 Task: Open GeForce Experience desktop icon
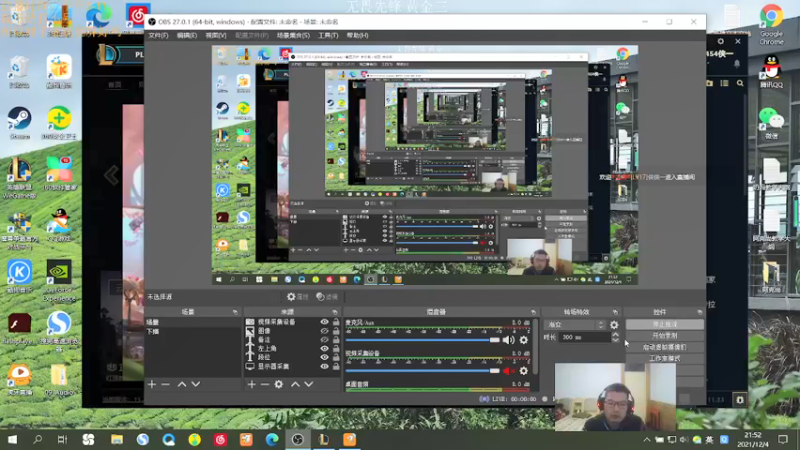click(x=59, y=280)
